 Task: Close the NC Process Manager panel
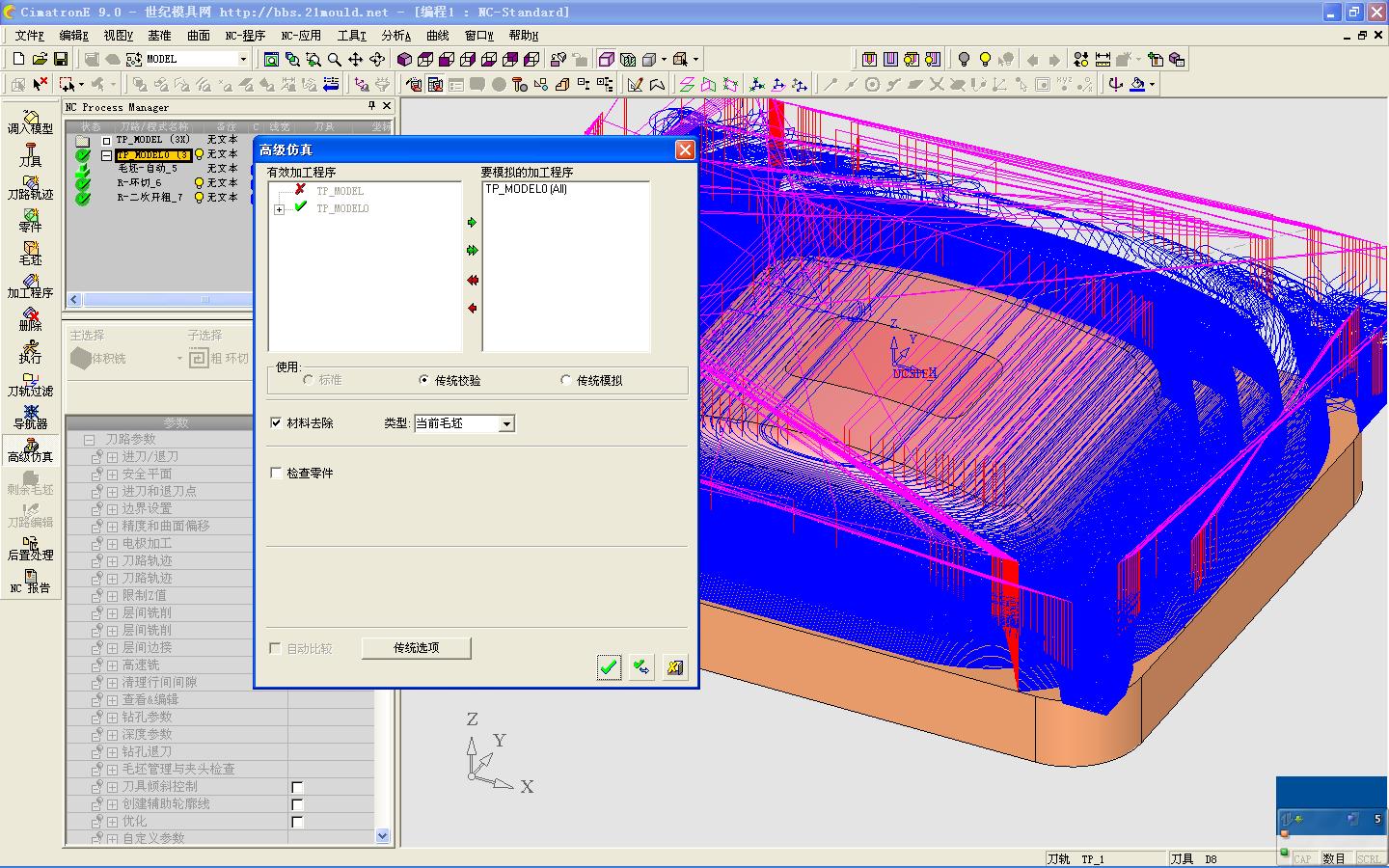click(x=387, y=106)
